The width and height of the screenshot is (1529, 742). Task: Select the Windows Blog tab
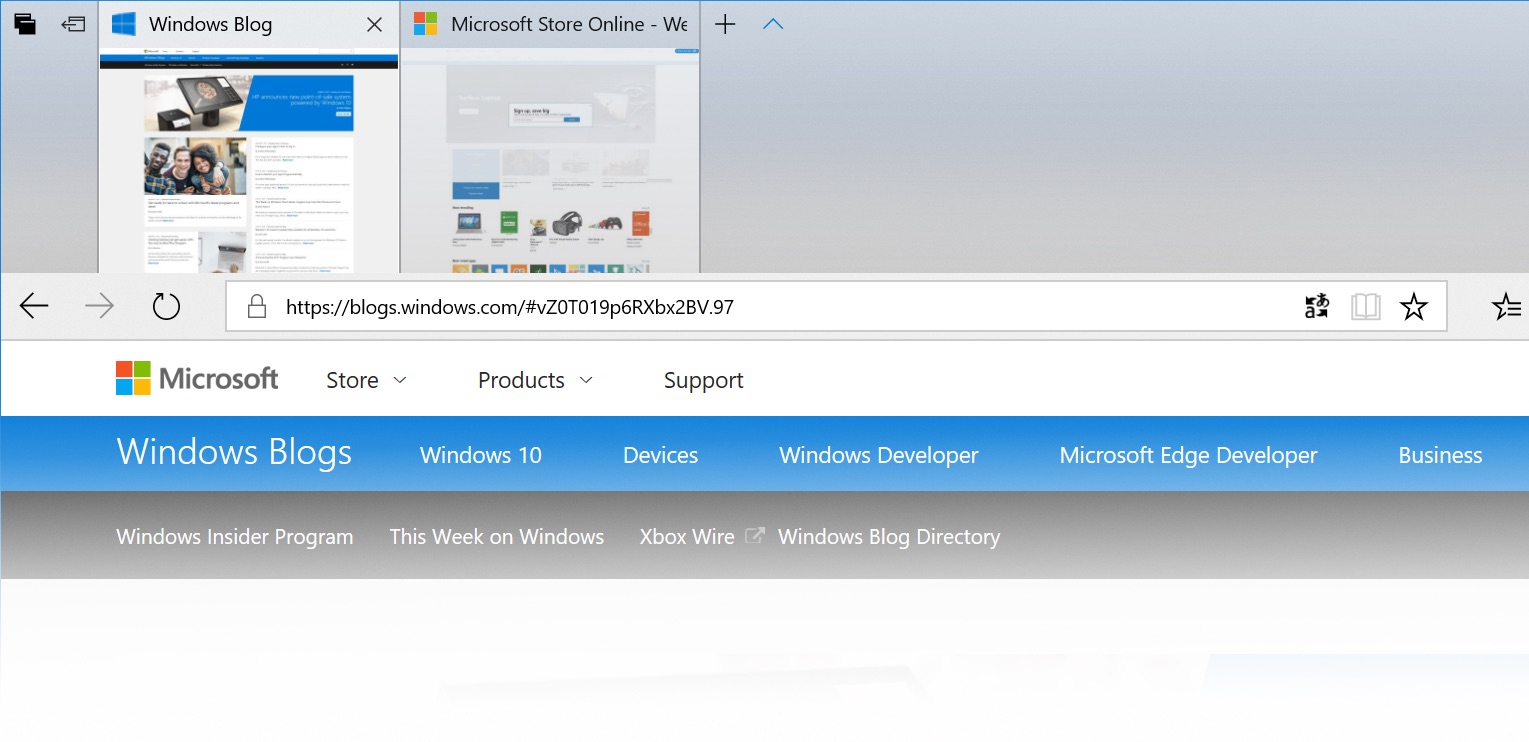249,25
